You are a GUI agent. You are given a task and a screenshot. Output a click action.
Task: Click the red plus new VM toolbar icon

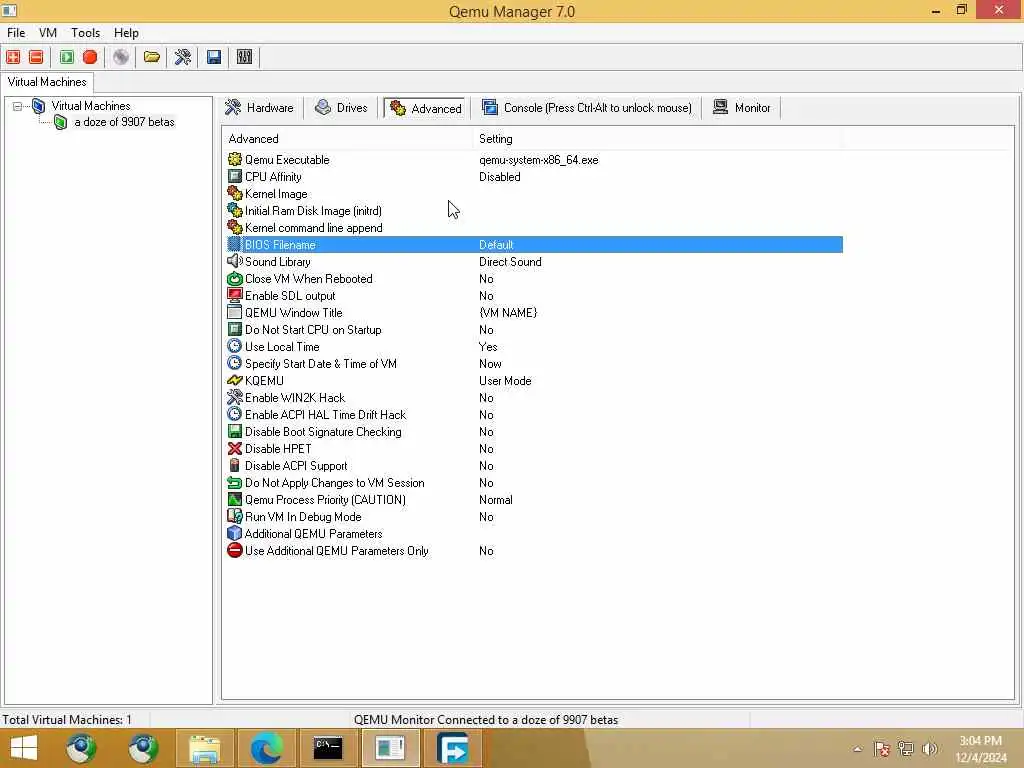click(13, 57)
